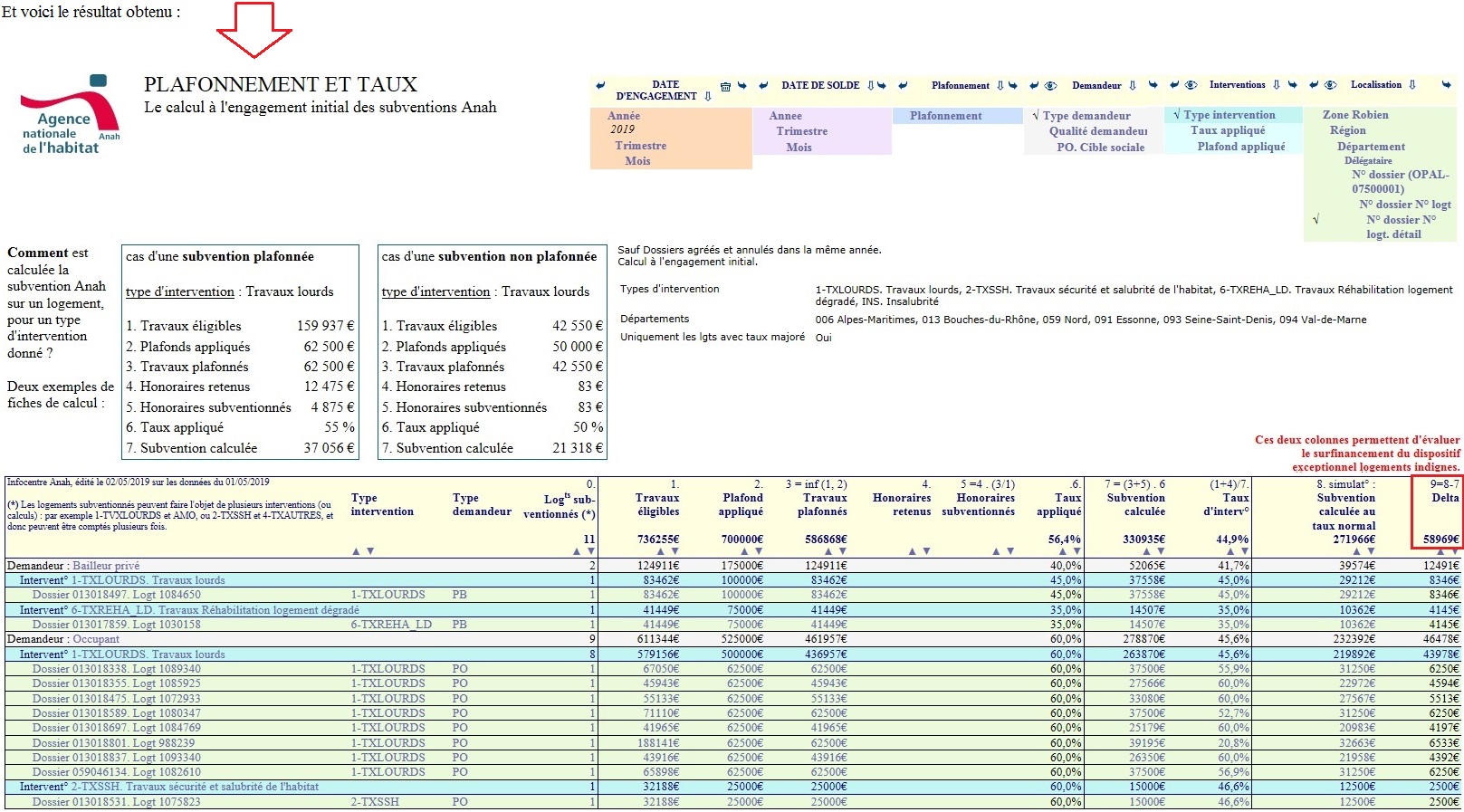Toggle the eye icon beside Interventions
1464x812 pixels.
[1191, 84]
